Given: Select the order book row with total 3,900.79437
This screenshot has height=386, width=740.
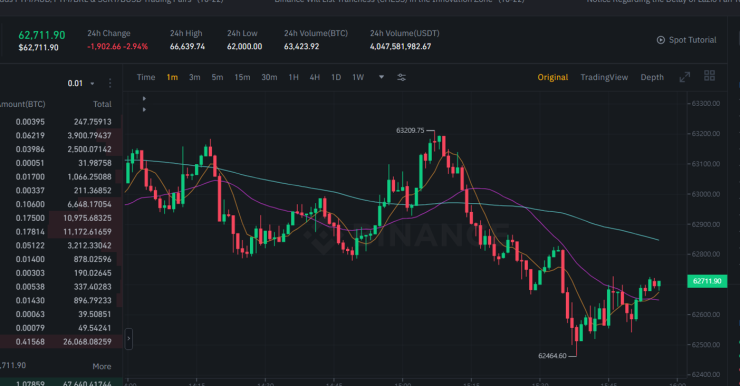Looking at the screenshot, I should (x=61, y=135).
